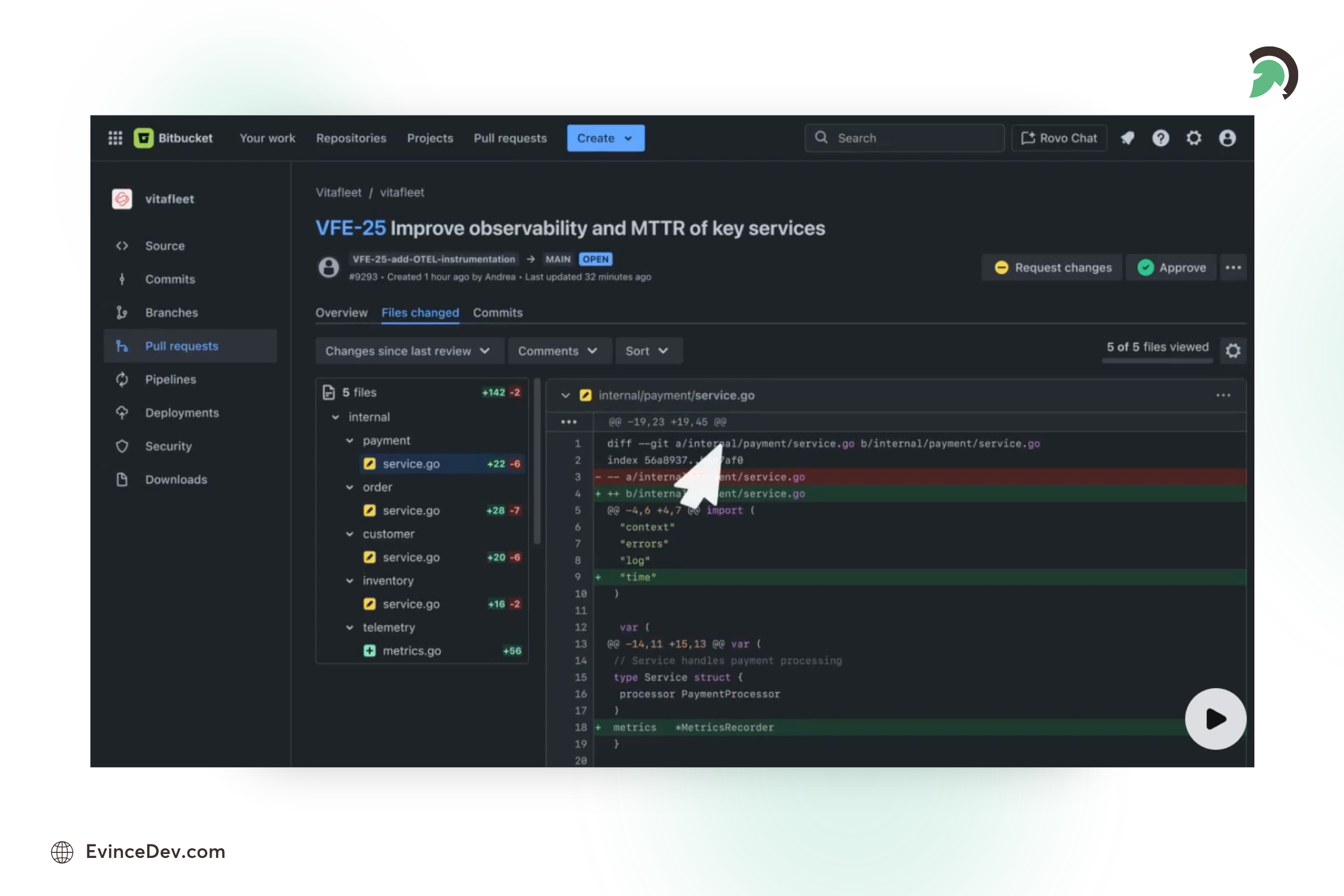
Task: Open notifications megaphone icon
Action: (x=1127, y=138)
